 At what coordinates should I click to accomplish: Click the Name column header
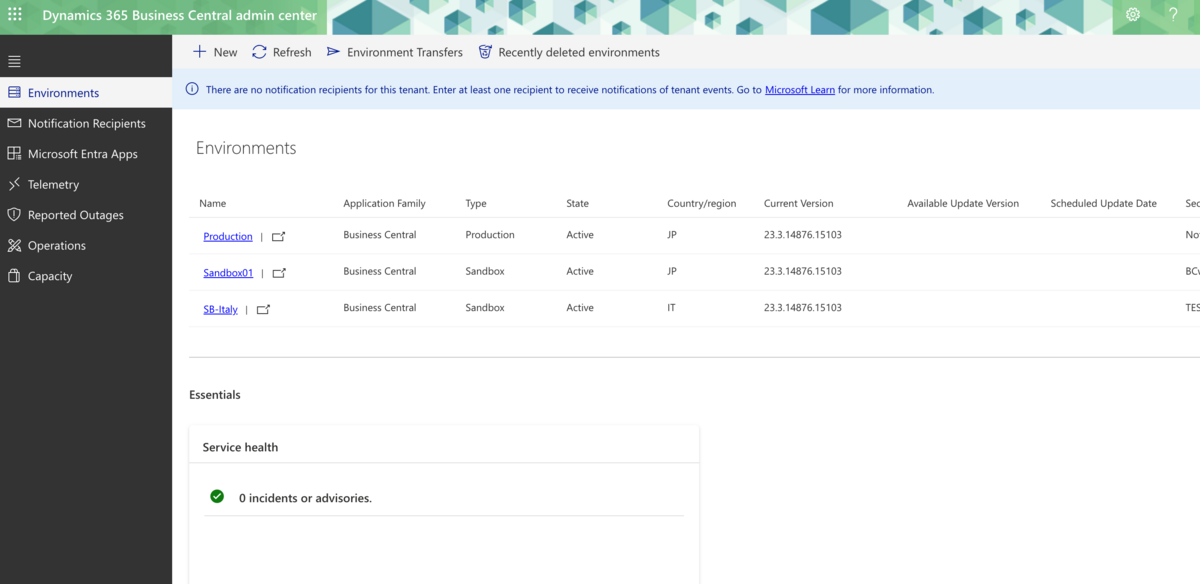(x=212, y=203)
